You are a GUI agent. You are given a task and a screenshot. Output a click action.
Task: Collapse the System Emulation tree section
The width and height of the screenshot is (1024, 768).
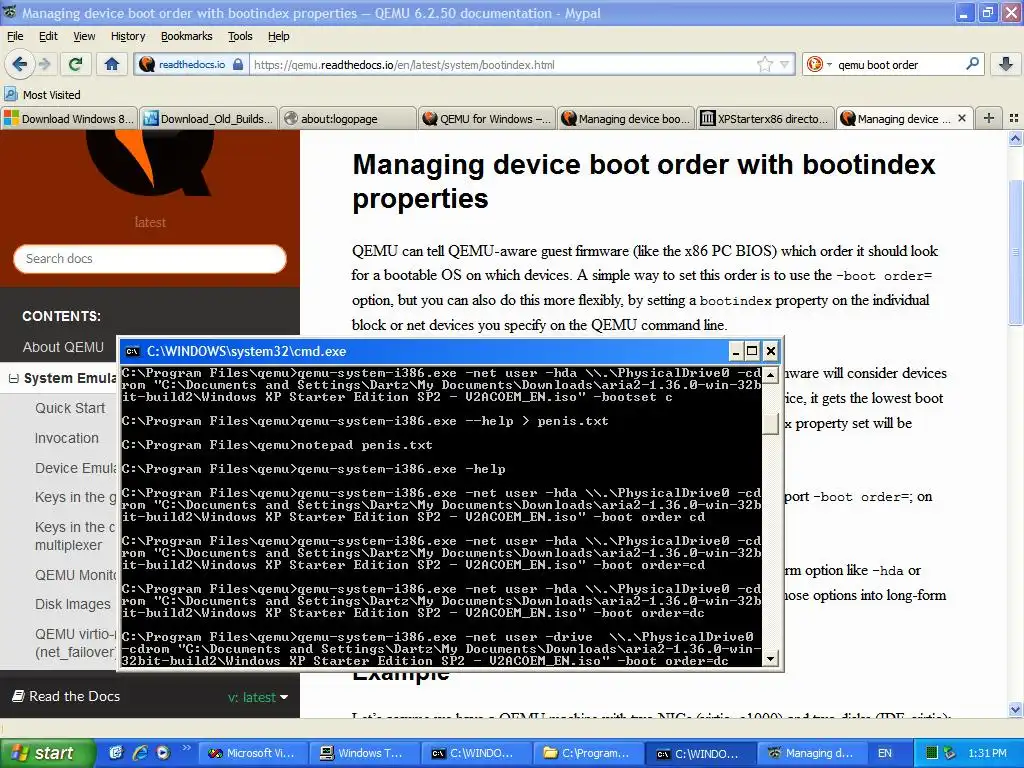point(13,379)
